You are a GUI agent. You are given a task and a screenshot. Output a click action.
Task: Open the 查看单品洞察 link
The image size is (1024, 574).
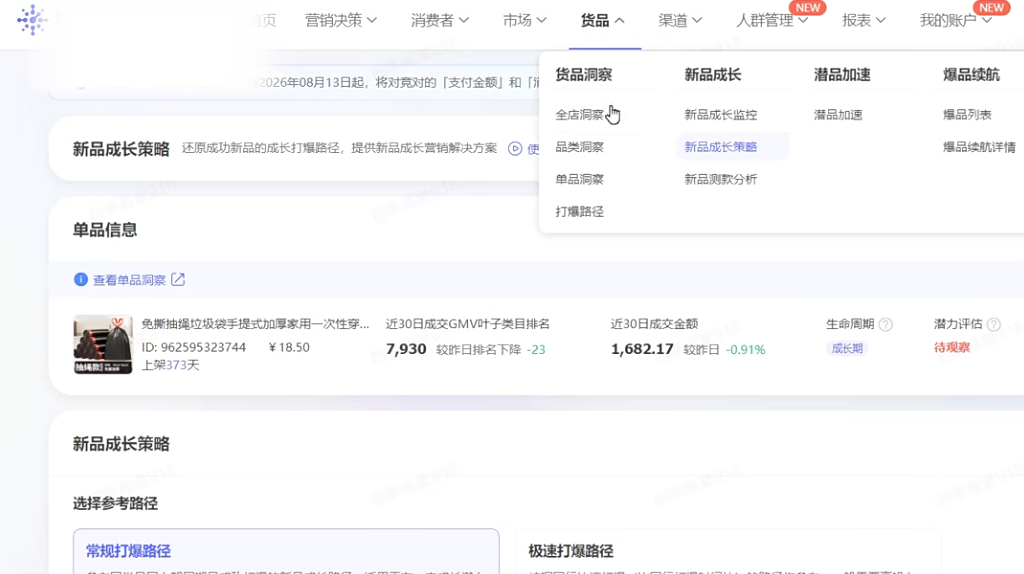(x=129, y=280)
